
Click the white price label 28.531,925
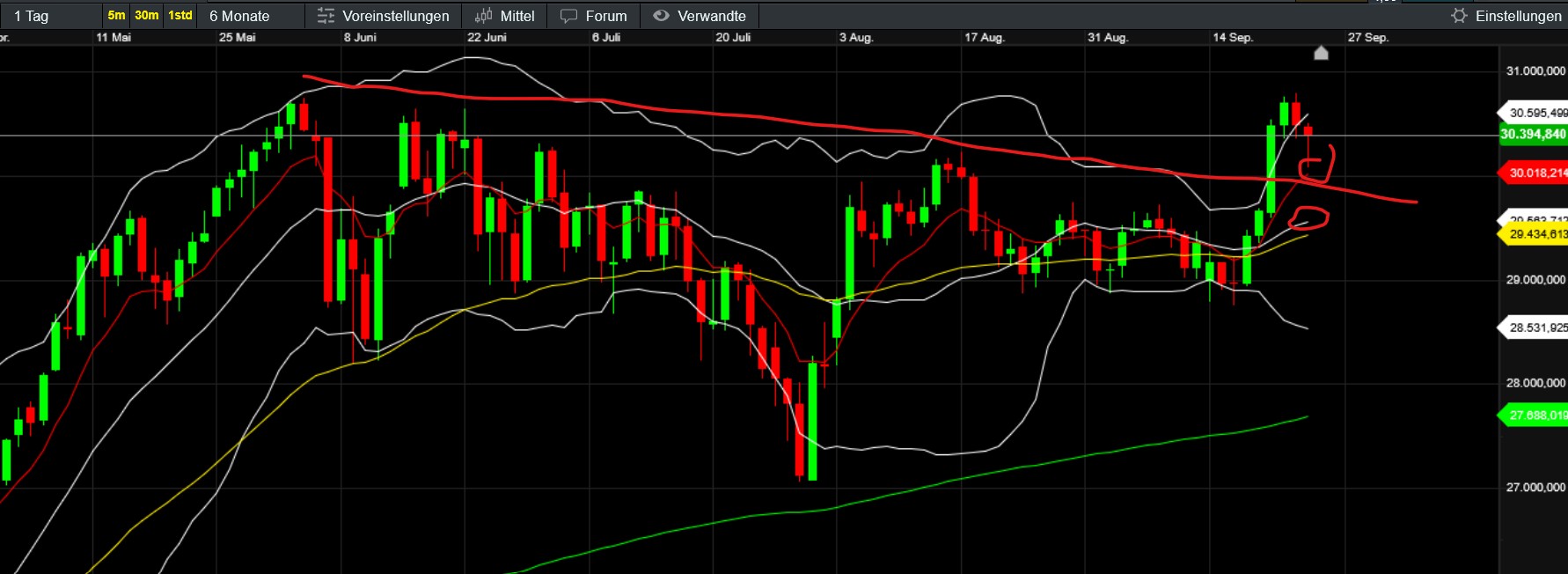(1533, 327)
